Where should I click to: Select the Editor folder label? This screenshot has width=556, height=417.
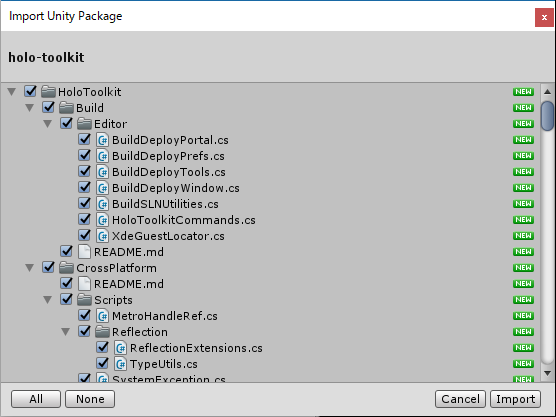[x=110, y=124]
